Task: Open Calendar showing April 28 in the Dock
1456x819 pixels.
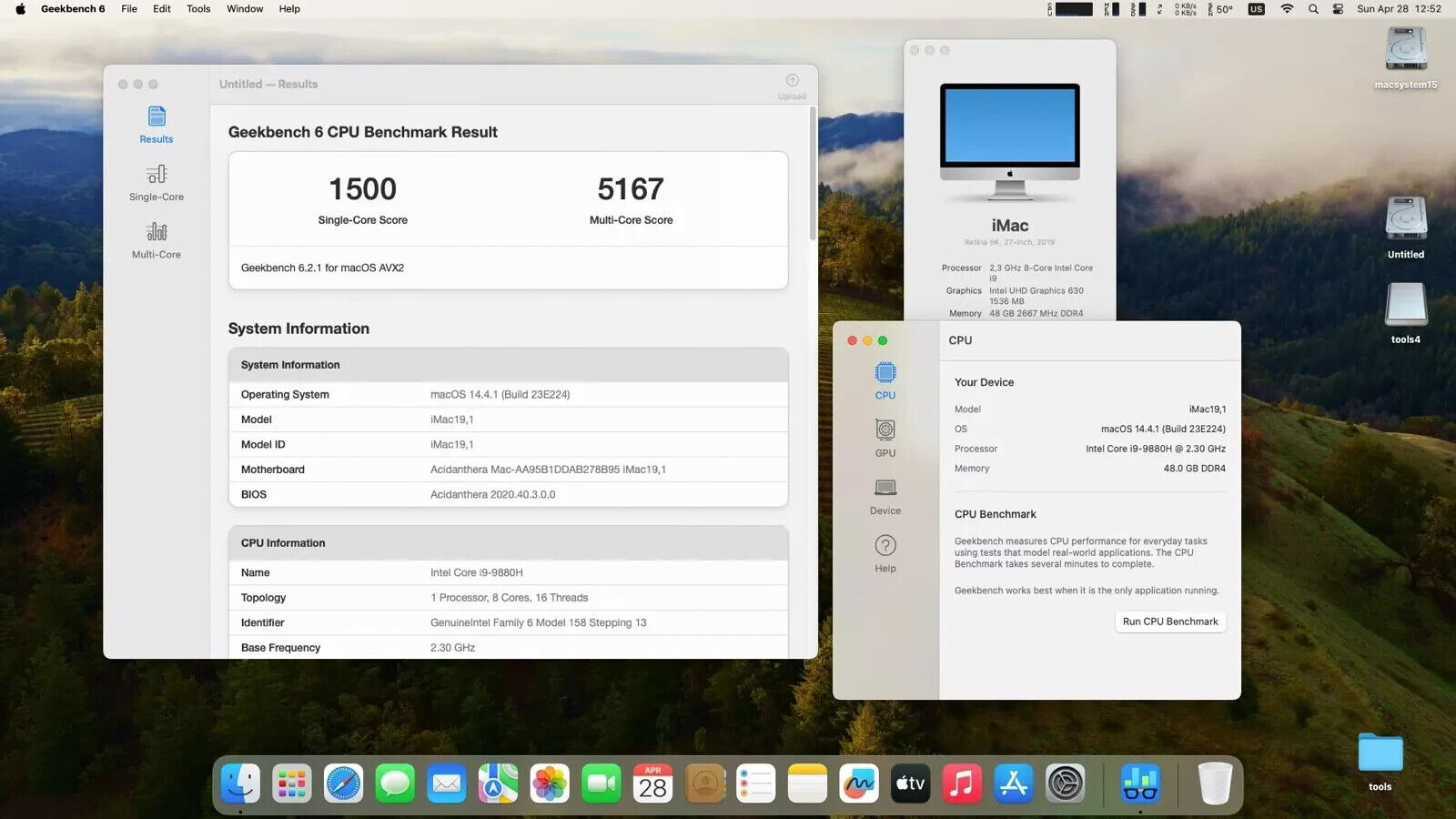Action: pyautogui.click(x=652, y=783)
